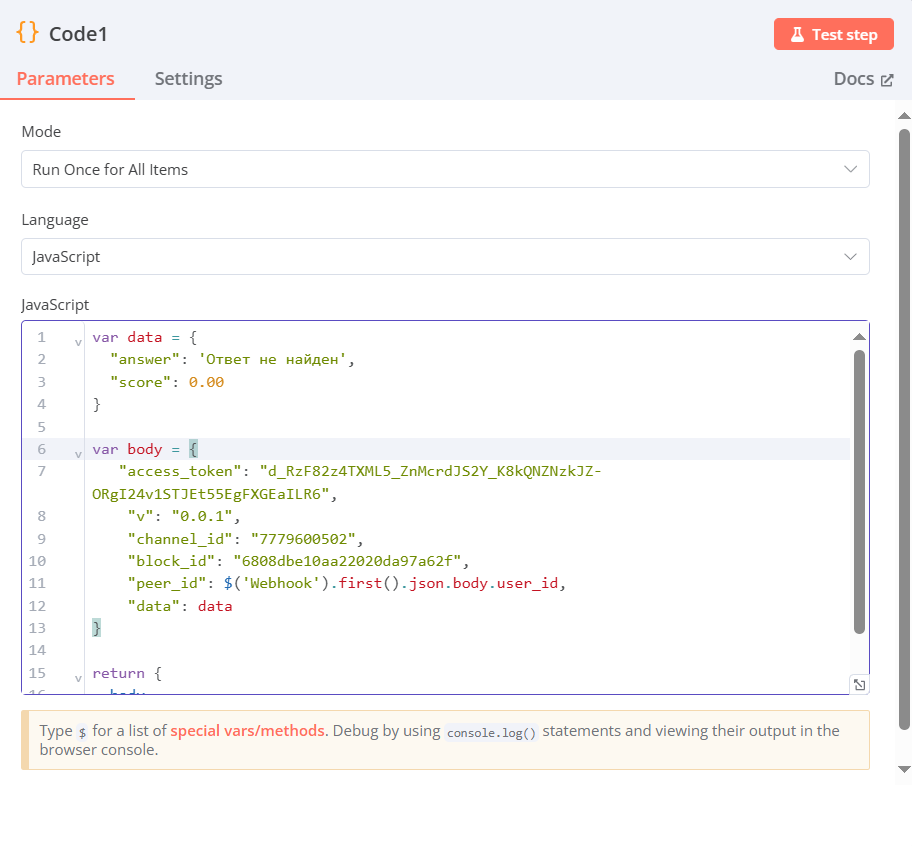This screenshot has height=846, width=912.
Task: Collapse the code fold at line 15
Action: 78,678
